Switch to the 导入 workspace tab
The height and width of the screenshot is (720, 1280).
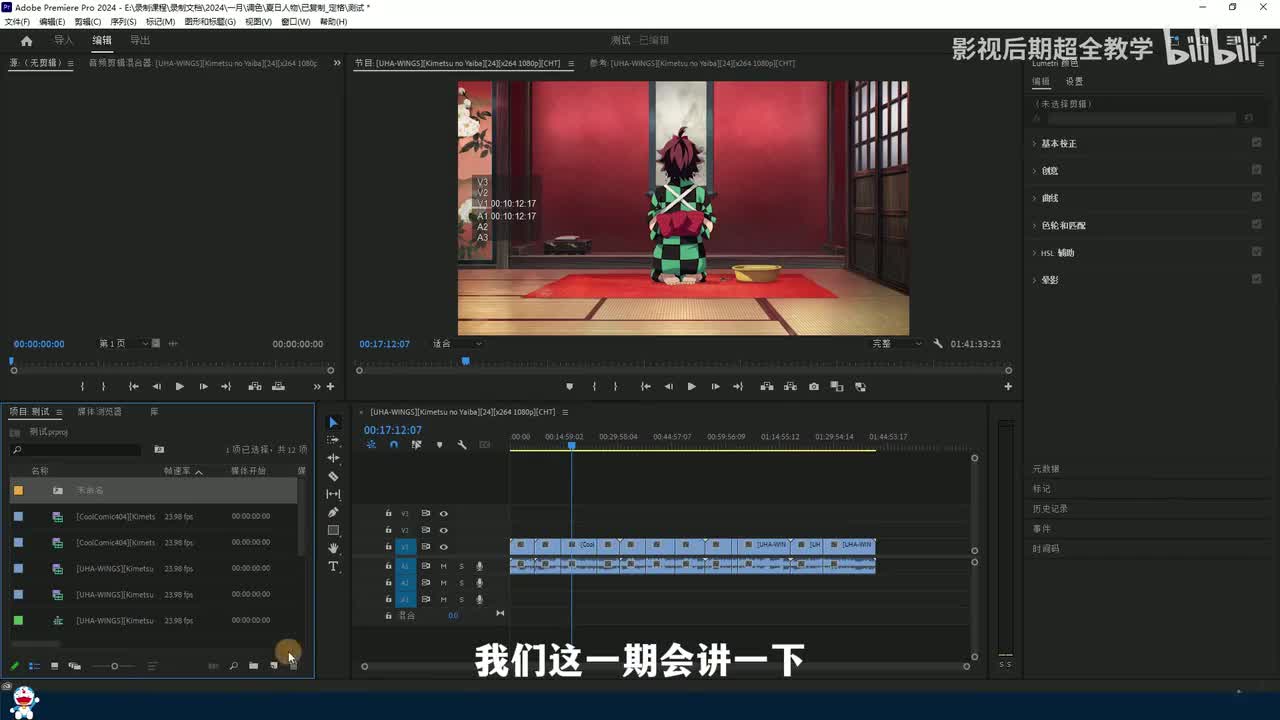64,41
